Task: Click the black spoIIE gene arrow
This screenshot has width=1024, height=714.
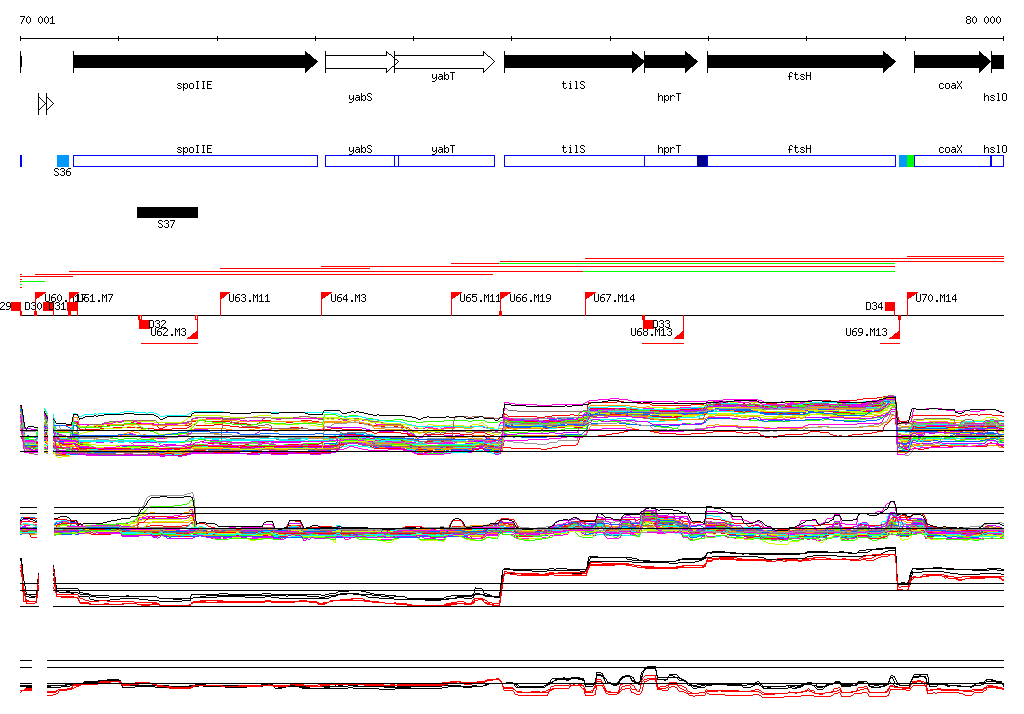Action: (x=195, y=62)
